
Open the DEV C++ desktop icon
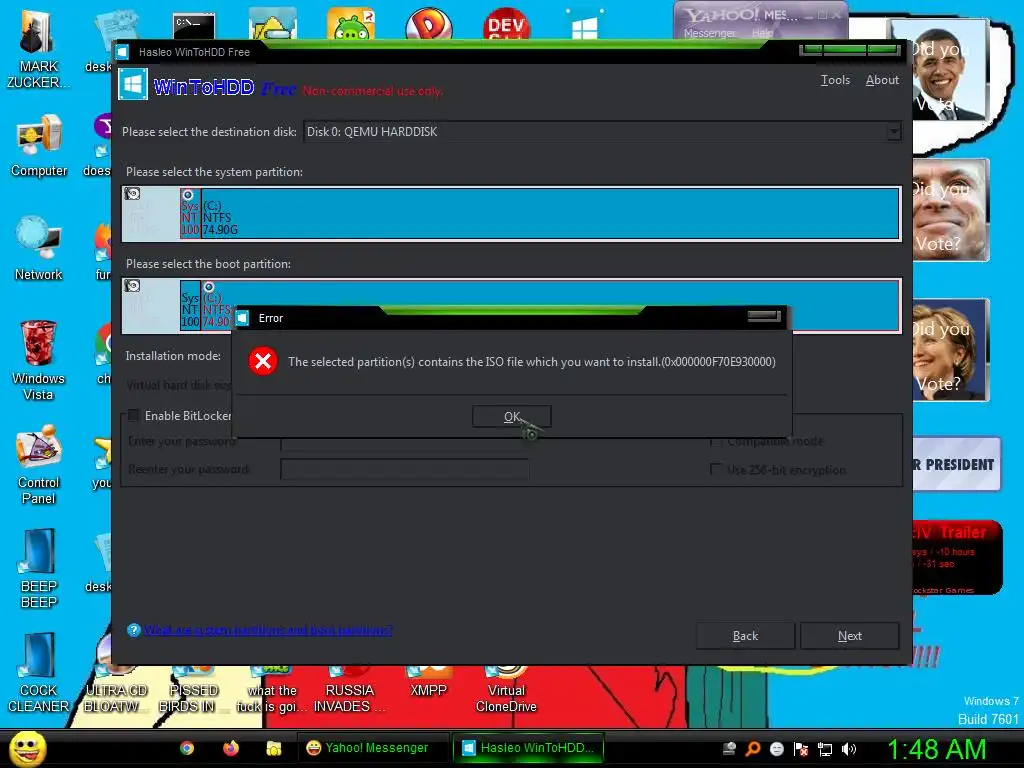coord(507,25)
